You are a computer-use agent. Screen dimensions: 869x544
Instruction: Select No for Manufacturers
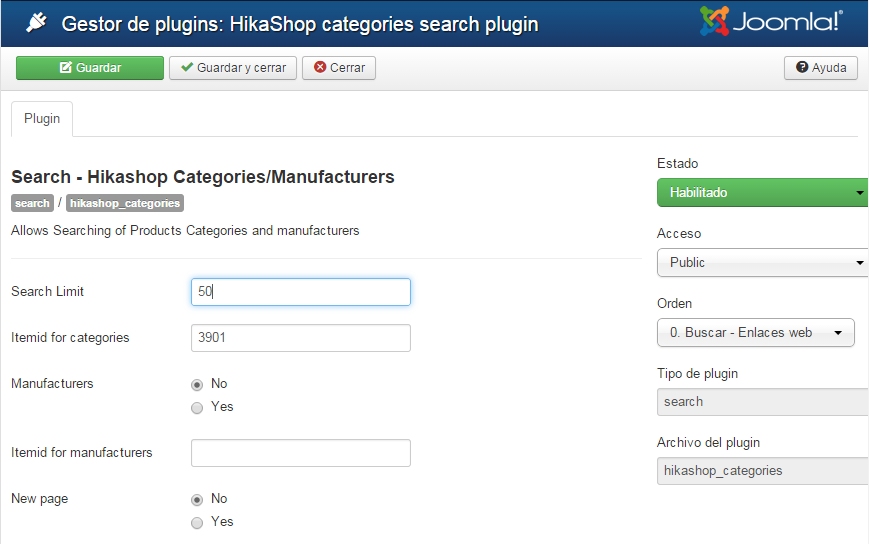tap(197, 384)
